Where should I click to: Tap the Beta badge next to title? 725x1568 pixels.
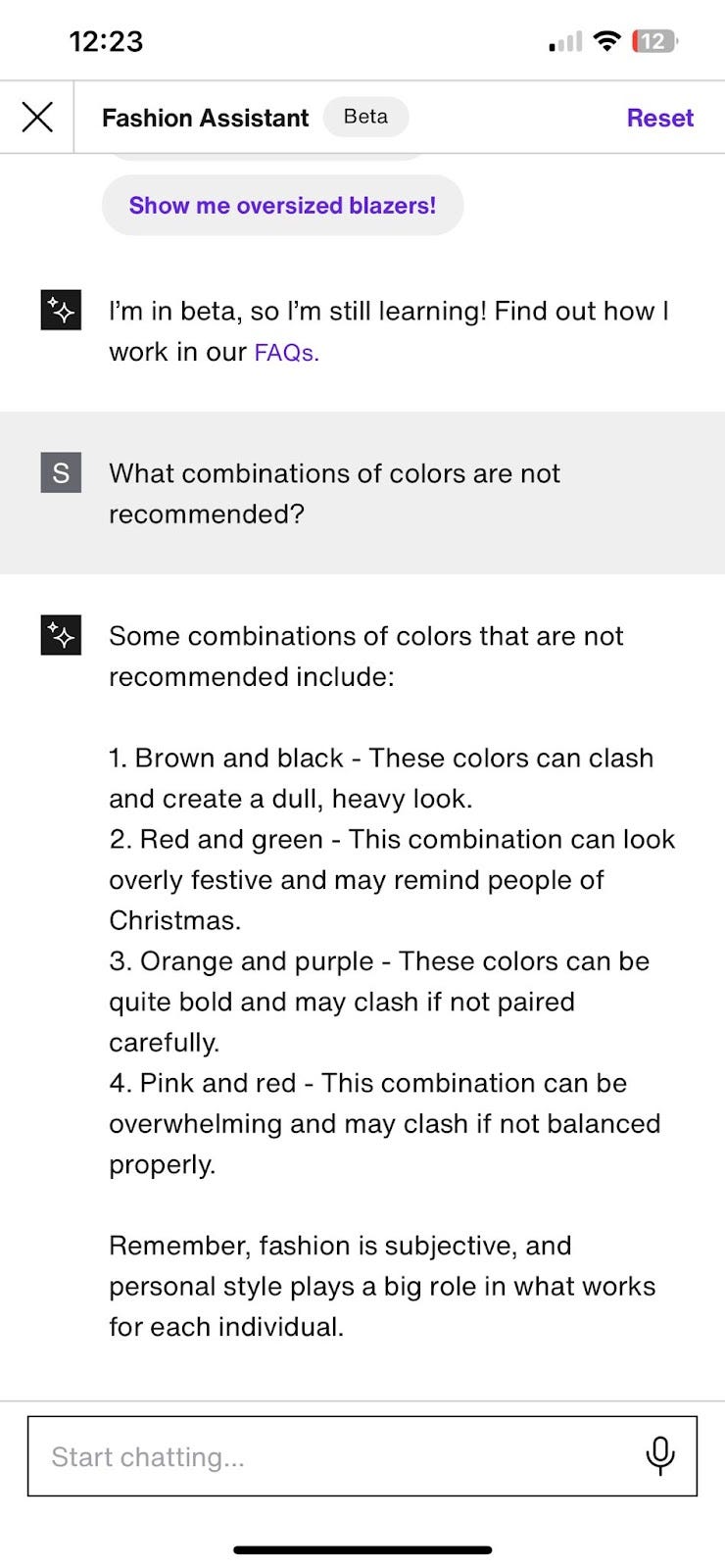click(365, 117)
